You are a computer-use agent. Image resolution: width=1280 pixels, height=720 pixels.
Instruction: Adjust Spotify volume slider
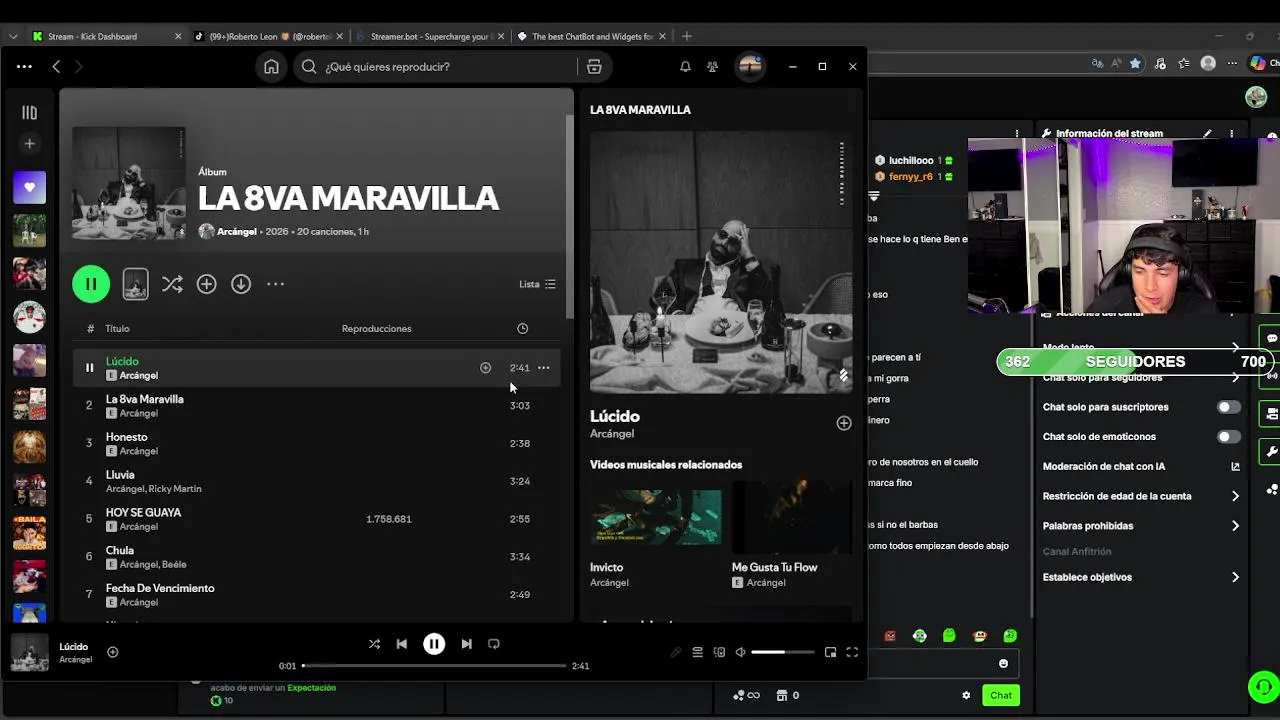tap(783, 652)
